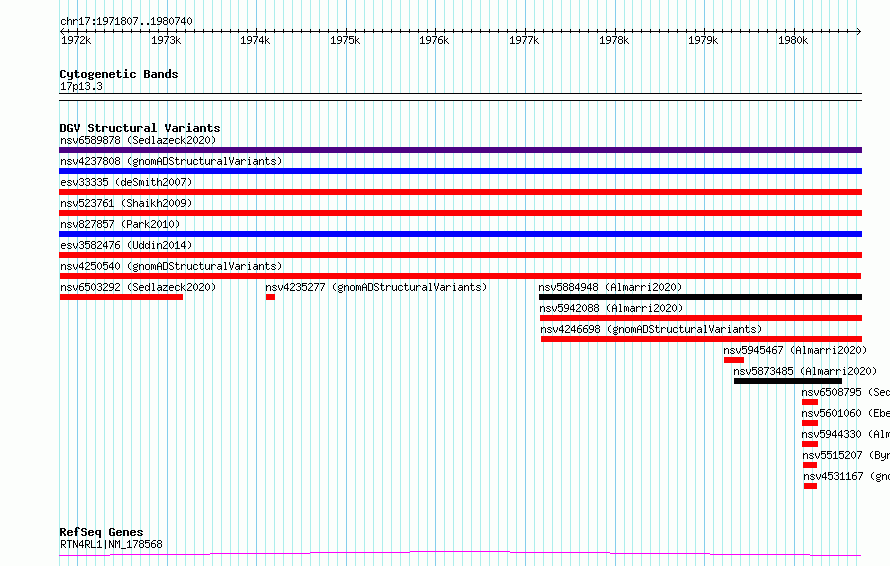890x566 pixels.
Task: Click the RTN4RL1|NM_178568 gene label
Action: tap(111, 544)
